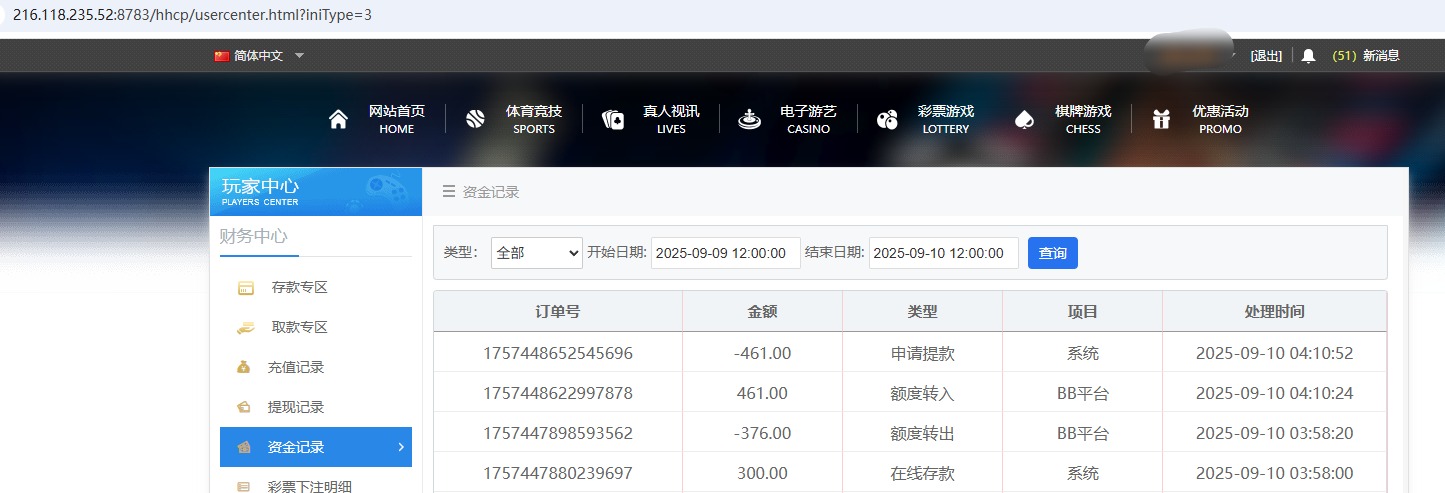This screenshot has width=1445, height=493.
Task: Click the 财务中心 section heading
Action: tap(253, 236)
